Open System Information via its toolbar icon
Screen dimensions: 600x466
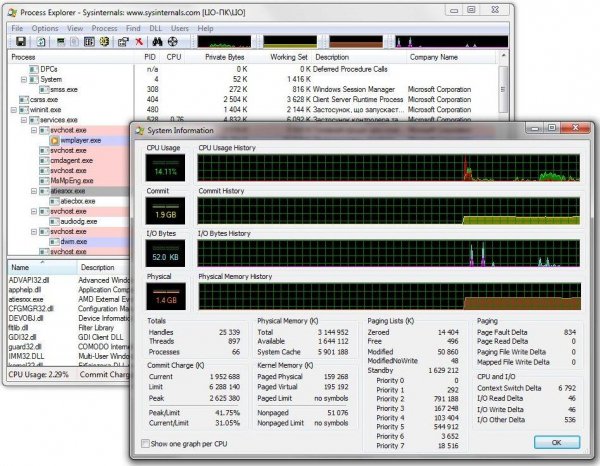coord(60,41)
